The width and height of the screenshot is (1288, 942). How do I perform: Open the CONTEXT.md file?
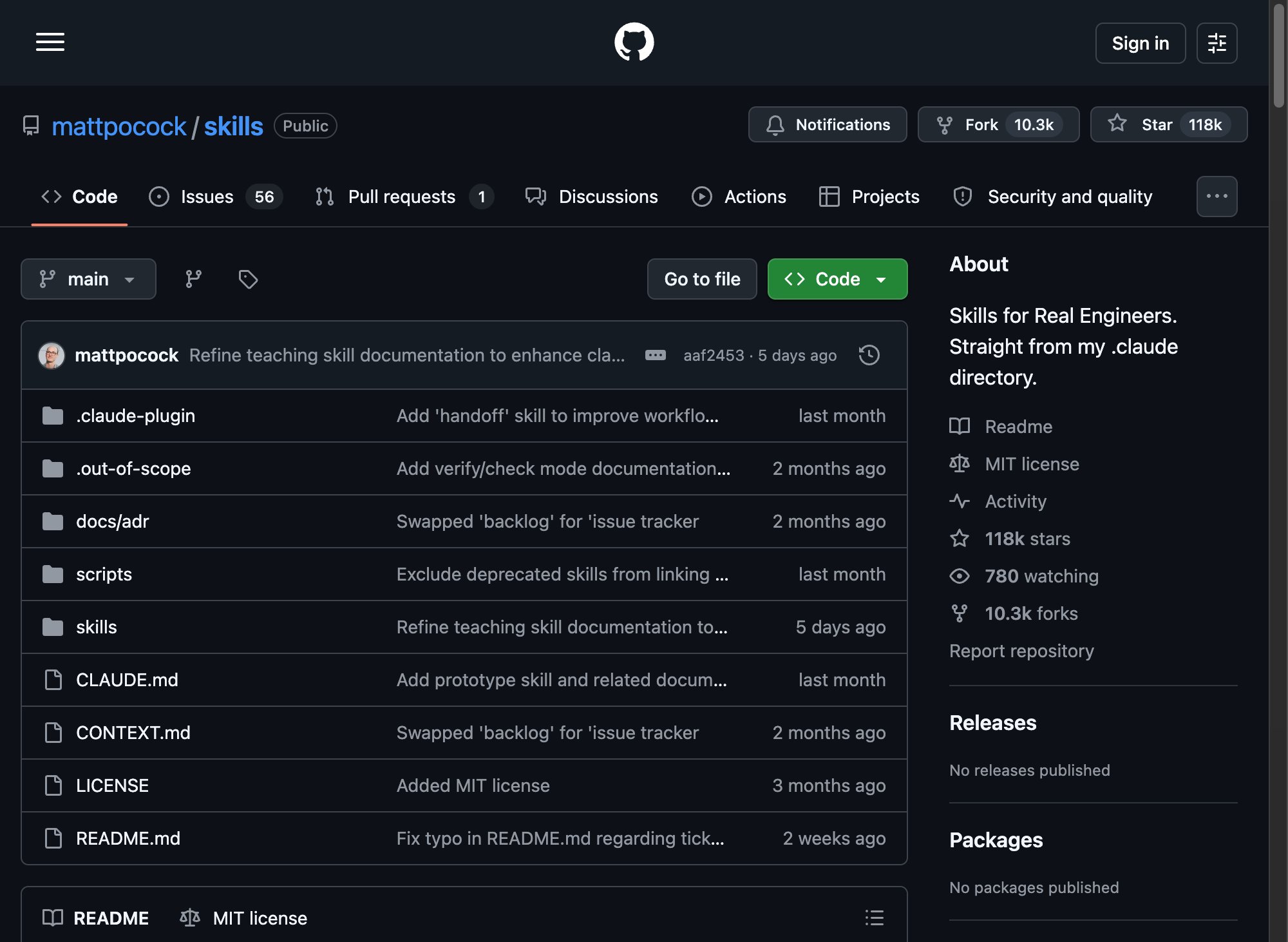pyautogui.click(x=133, y=733)
